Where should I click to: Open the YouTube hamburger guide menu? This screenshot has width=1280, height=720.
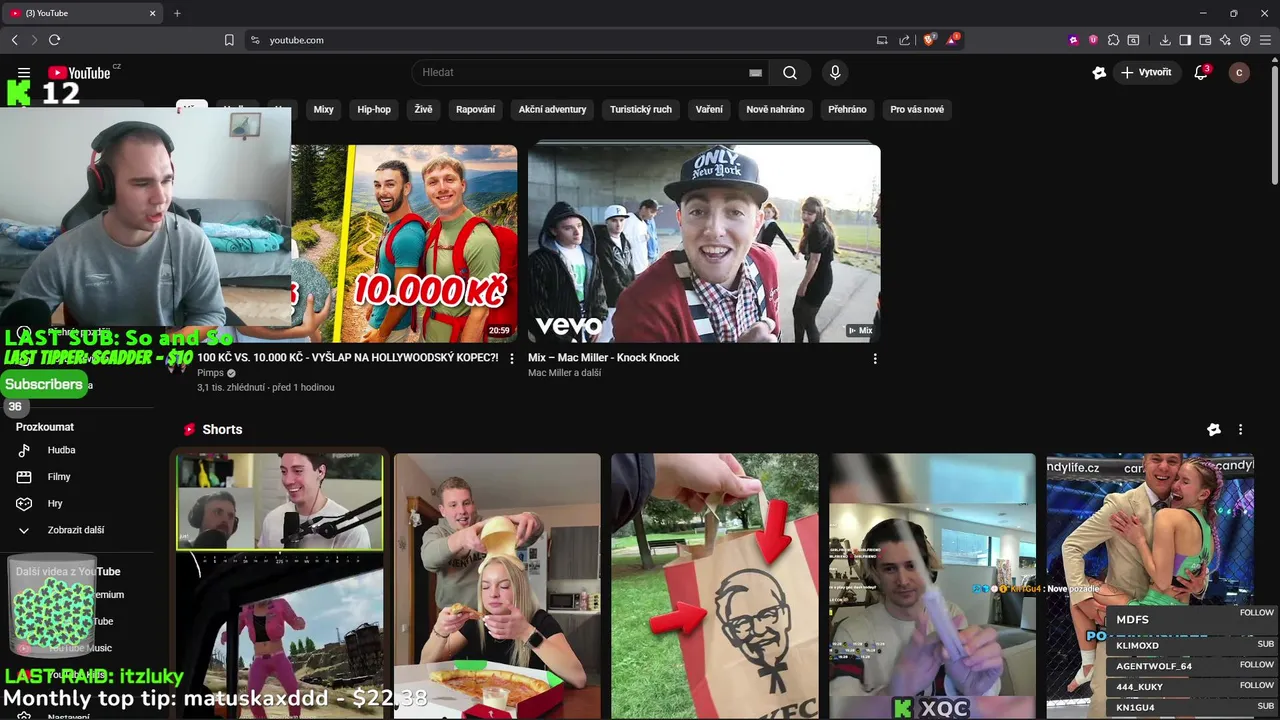coord(24,72)
